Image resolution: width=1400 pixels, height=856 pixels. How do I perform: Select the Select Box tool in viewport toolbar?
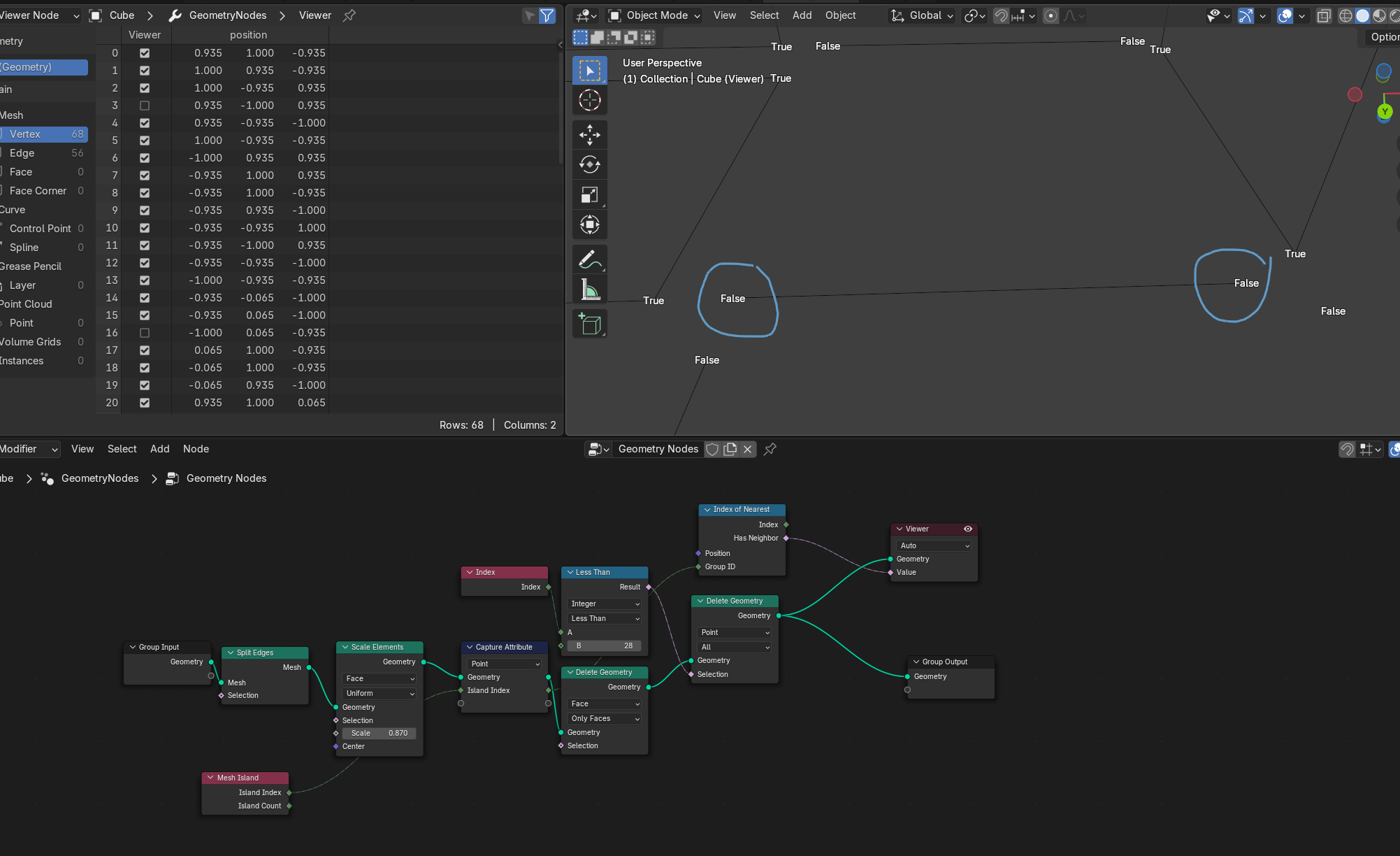click(589, 70)
